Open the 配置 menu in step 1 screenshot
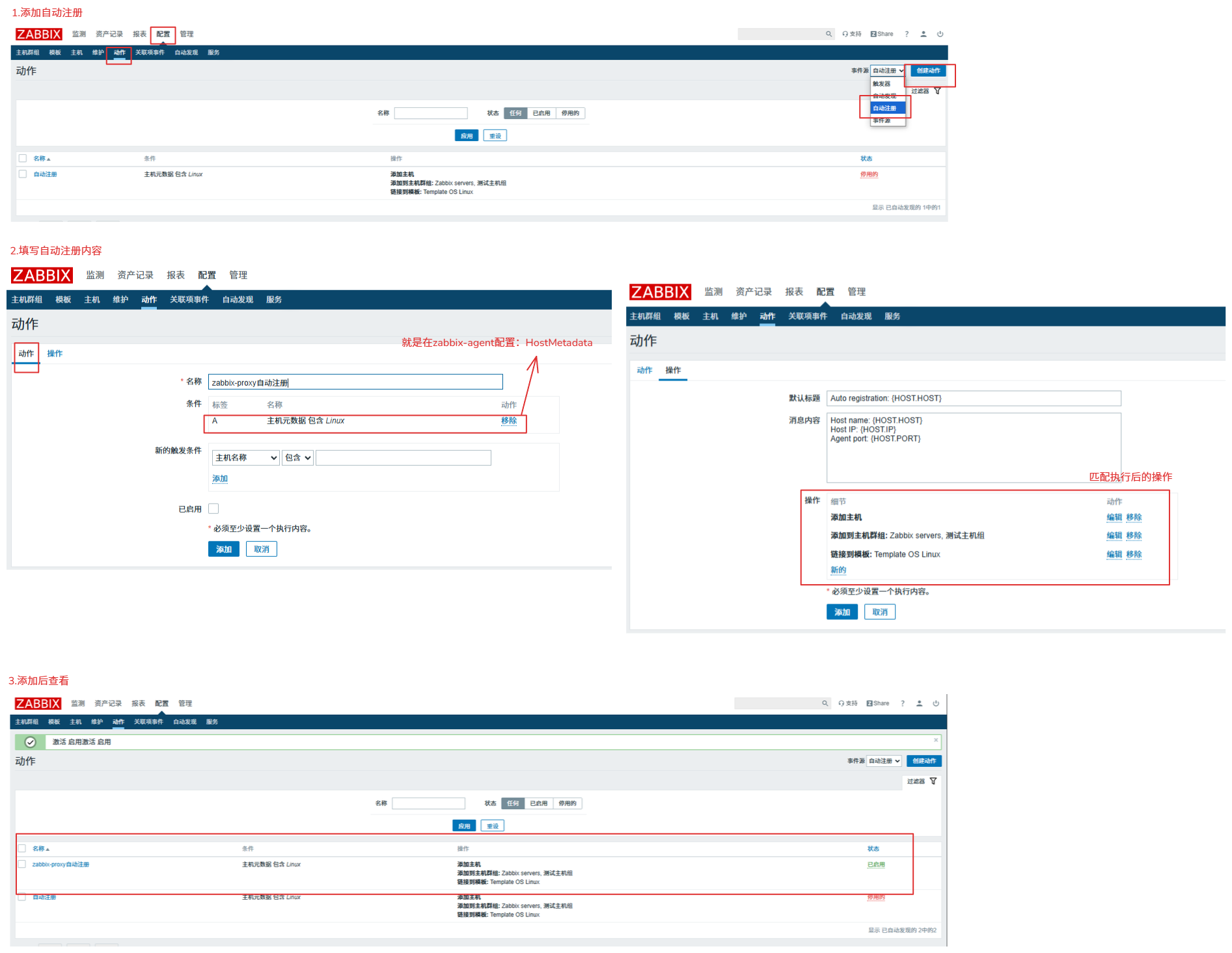The height and width of the screenshot is (953, 1232). point(163,34)
